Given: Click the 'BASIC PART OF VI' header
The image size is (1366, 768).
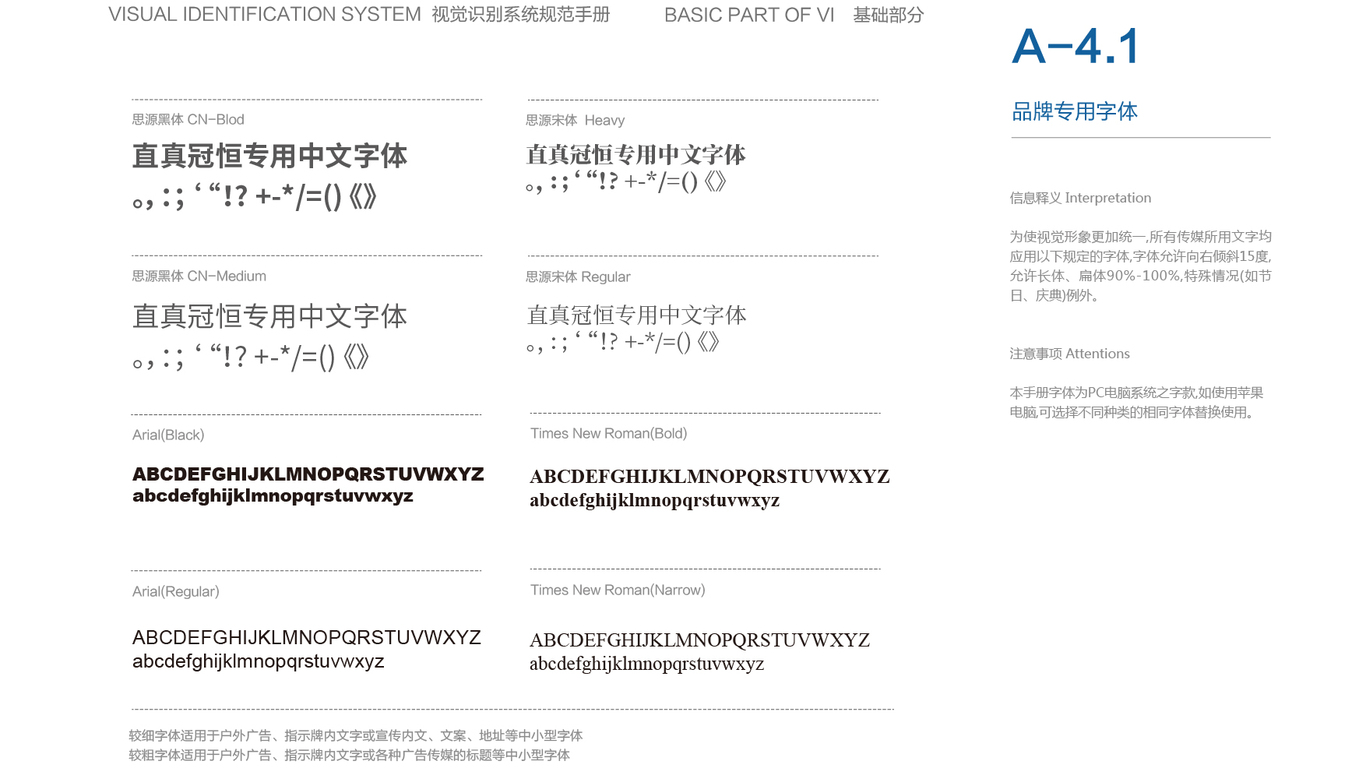Looking at the screenshot, I should [x=749, y=16].
